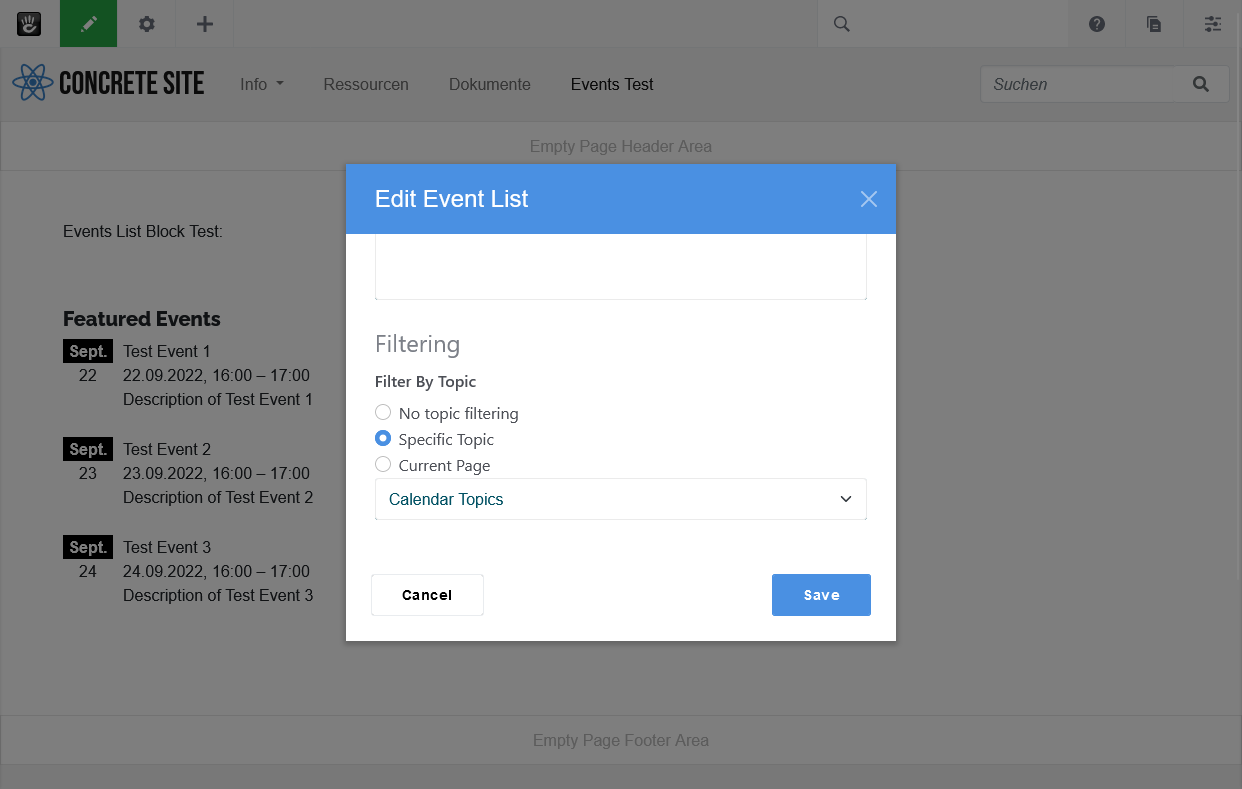Viewport: 1242px width, 789px height.
Task: Add a new block using the plus icon
Action: coord(204,23)
